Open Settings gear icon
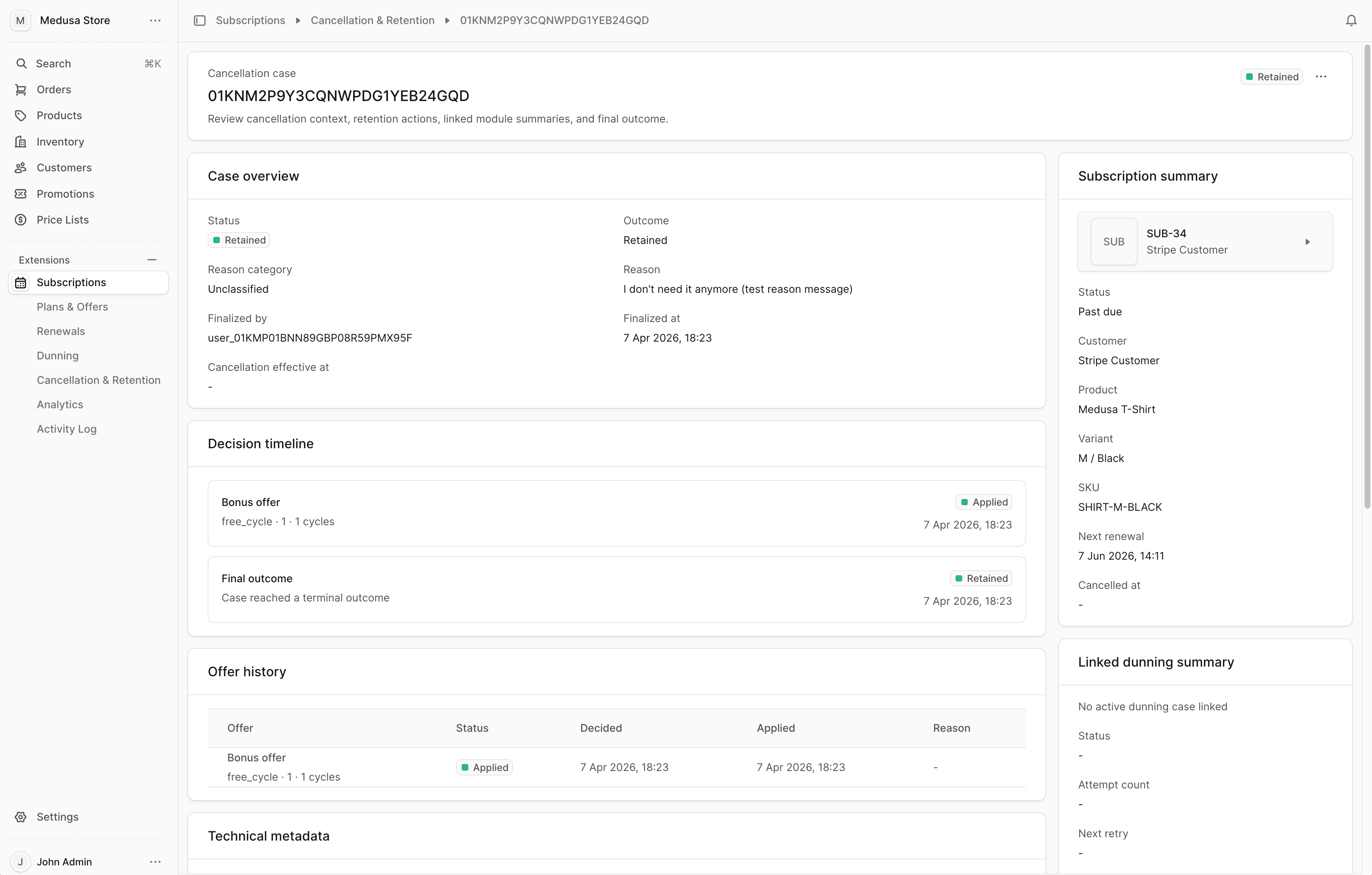The image size is (1372, 875). click(21, 817)
